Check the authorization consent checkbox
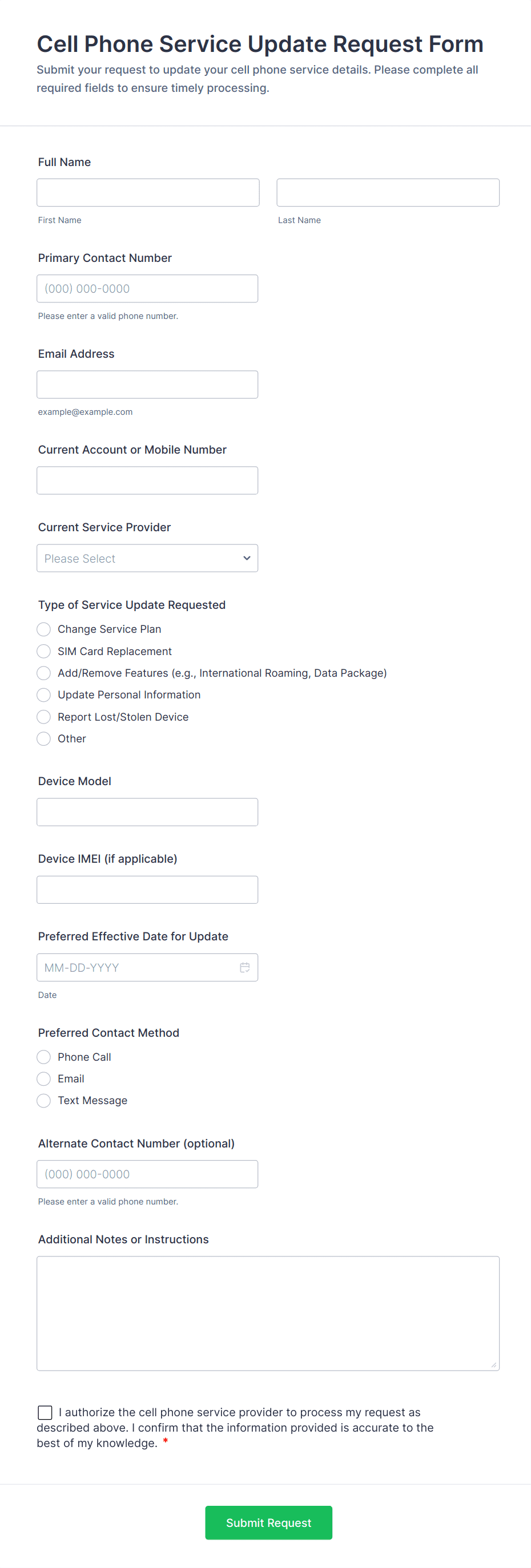The image size is (531, 1568). [45, 1412]
